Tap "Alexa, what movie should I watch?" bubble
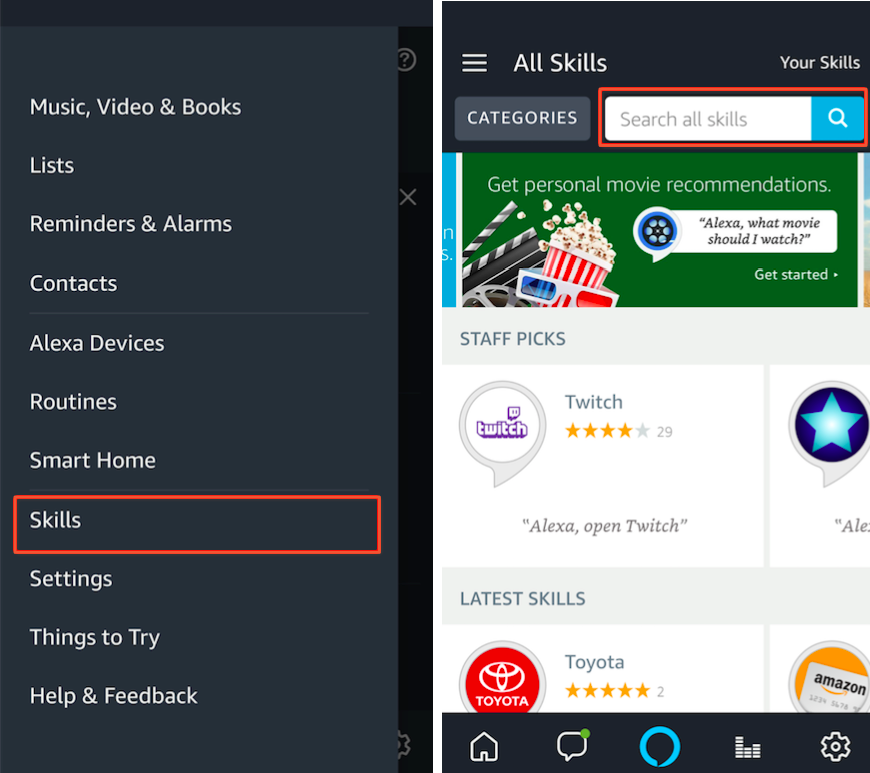Image resolution: width=870 pixels, height=773 pixels. [758, 231]
